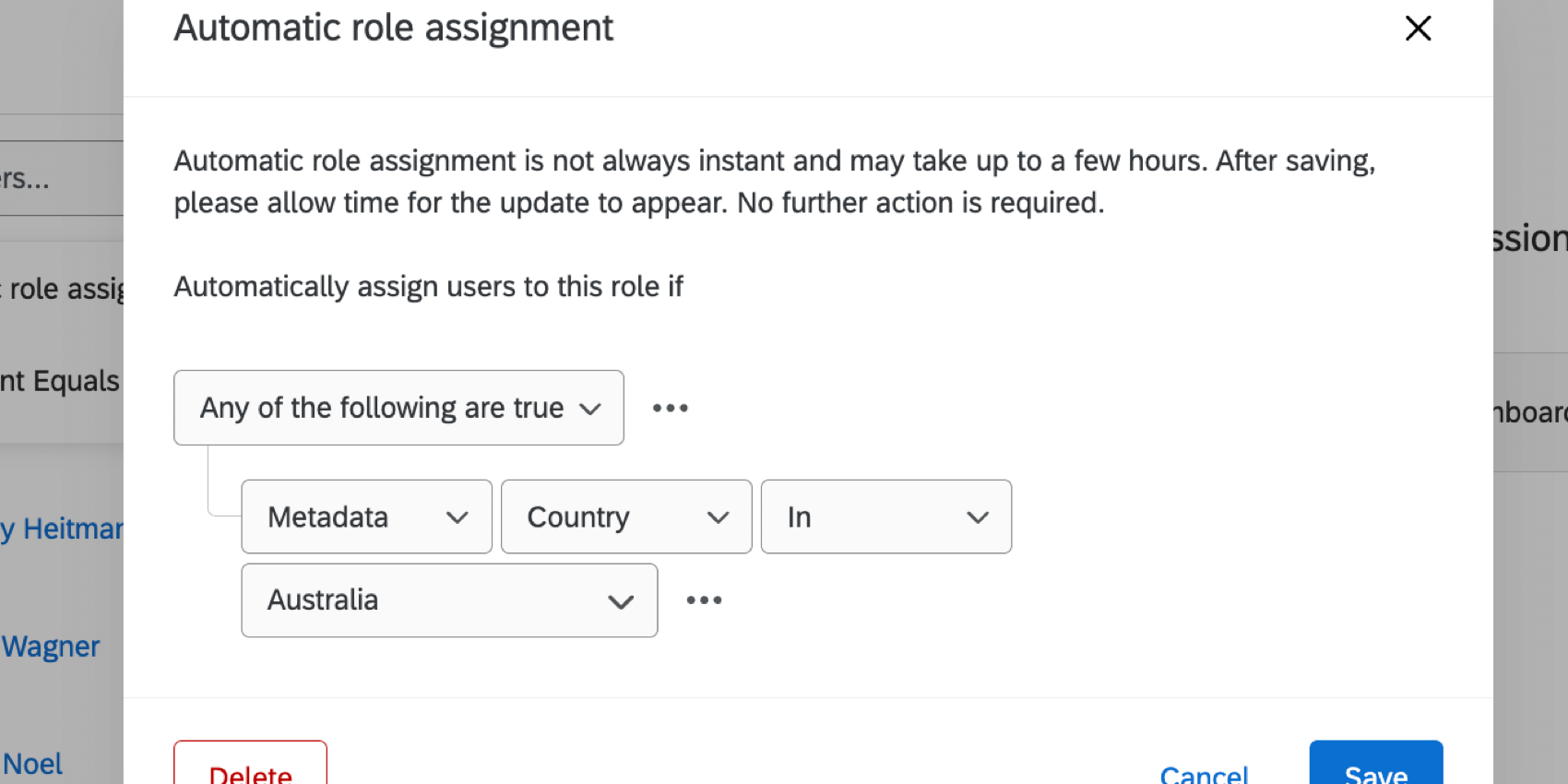
Task: Open the Heitman user link in the background
Action: point(62,529)
